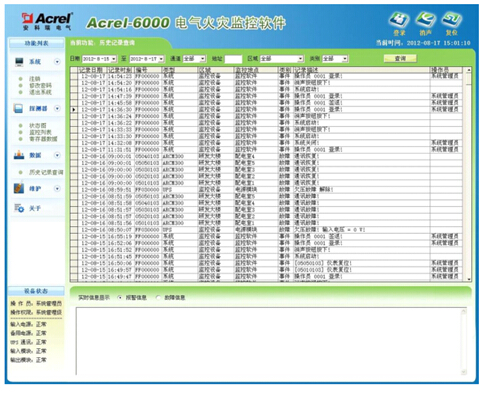The height and width of the screenshot is (393, 487).
Task: Select the 报警信息 radio button
Action: 120,298
